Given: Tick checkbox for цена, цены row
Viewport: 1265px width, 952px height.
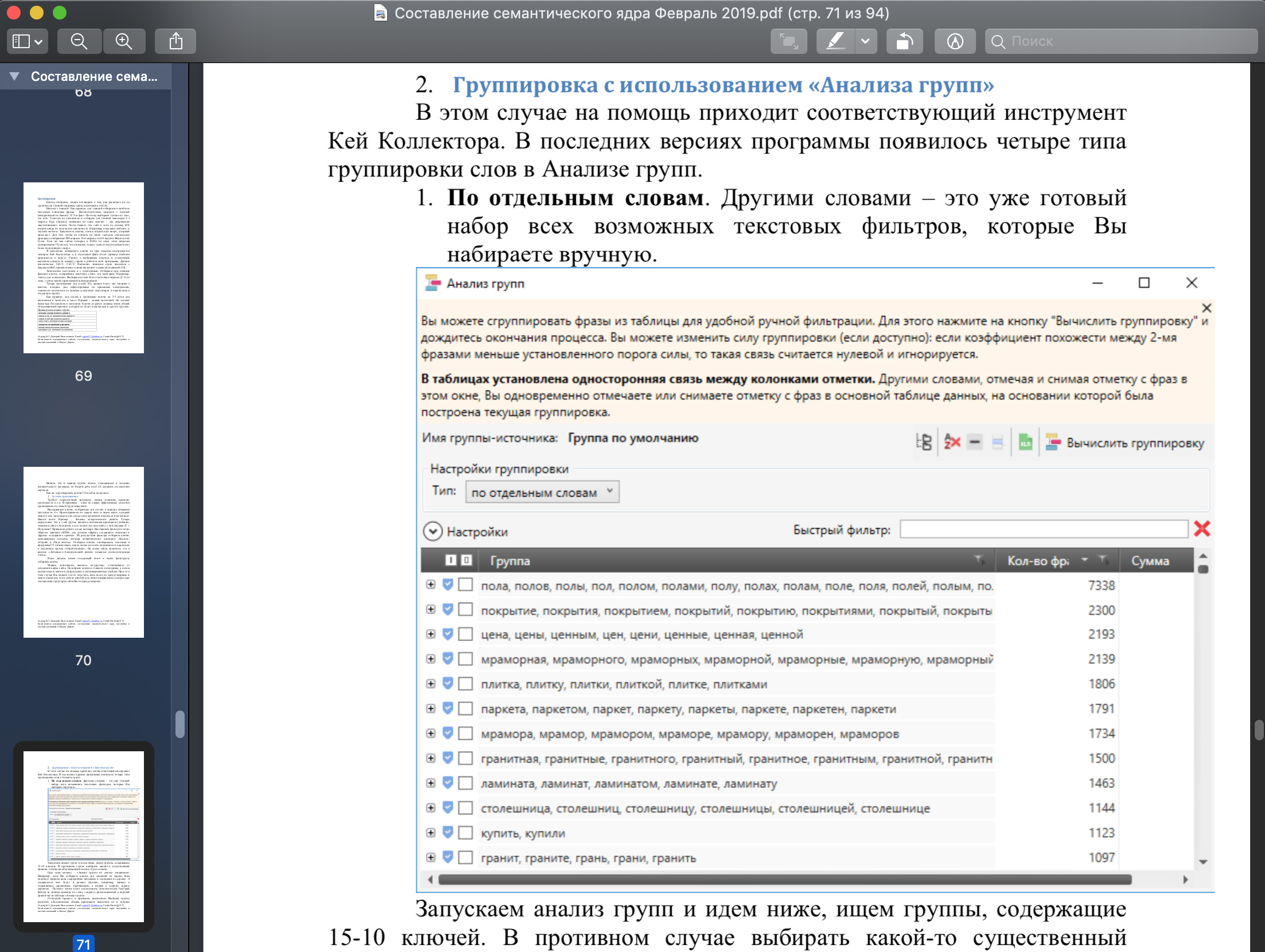Looking at the screenshot, I should tap(466, 634).
